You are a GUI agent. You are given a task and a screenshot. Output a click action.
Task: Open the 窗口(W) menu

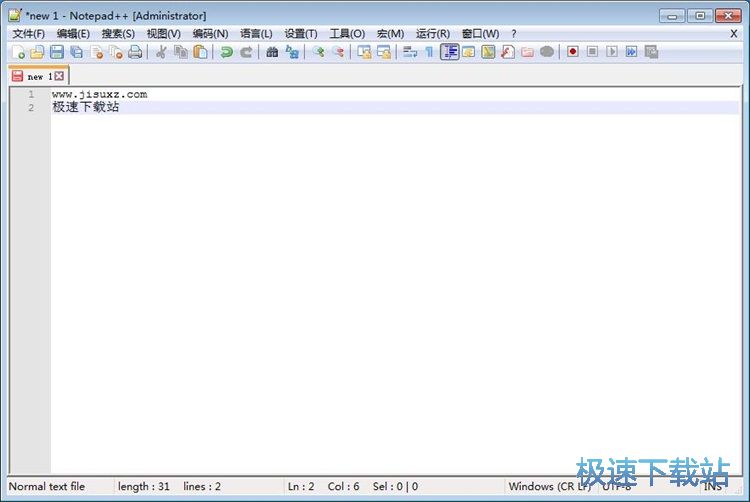(481, 33)
